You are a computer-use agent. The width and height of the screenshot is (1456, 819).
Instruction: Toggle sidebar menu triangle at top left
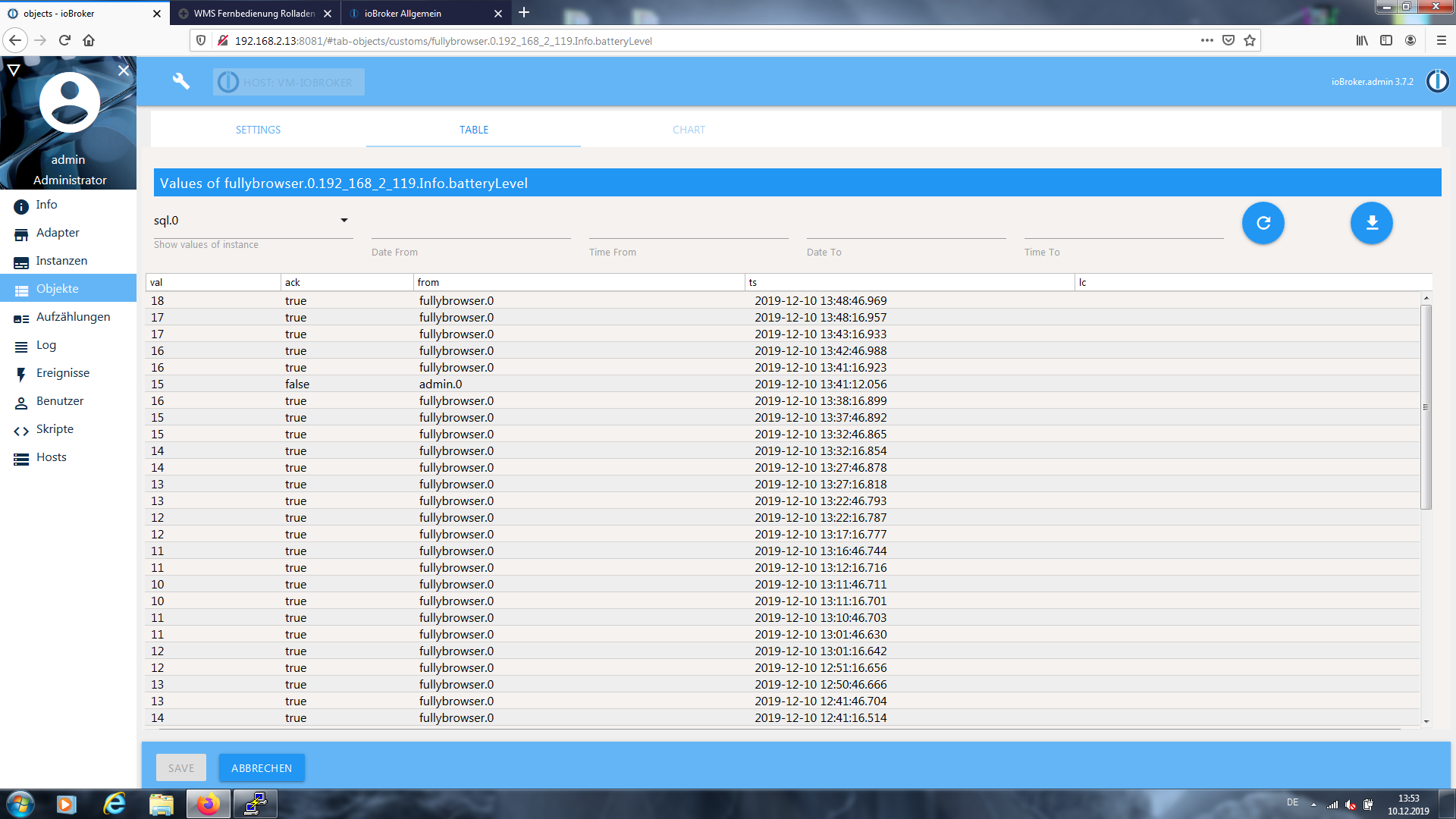point(14,71)
